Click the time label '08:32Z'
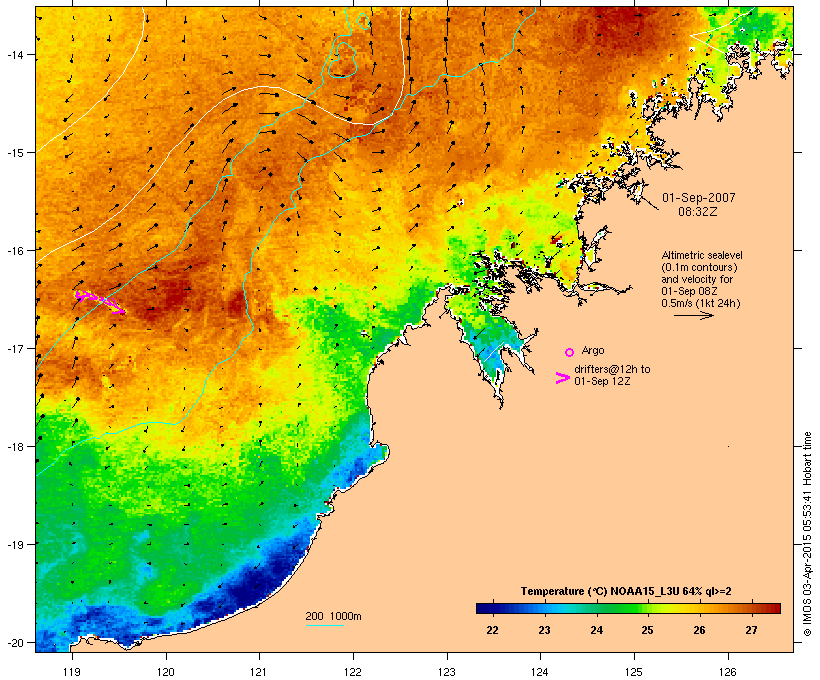The height and width of the screenshot is (680, 820). 698,212
